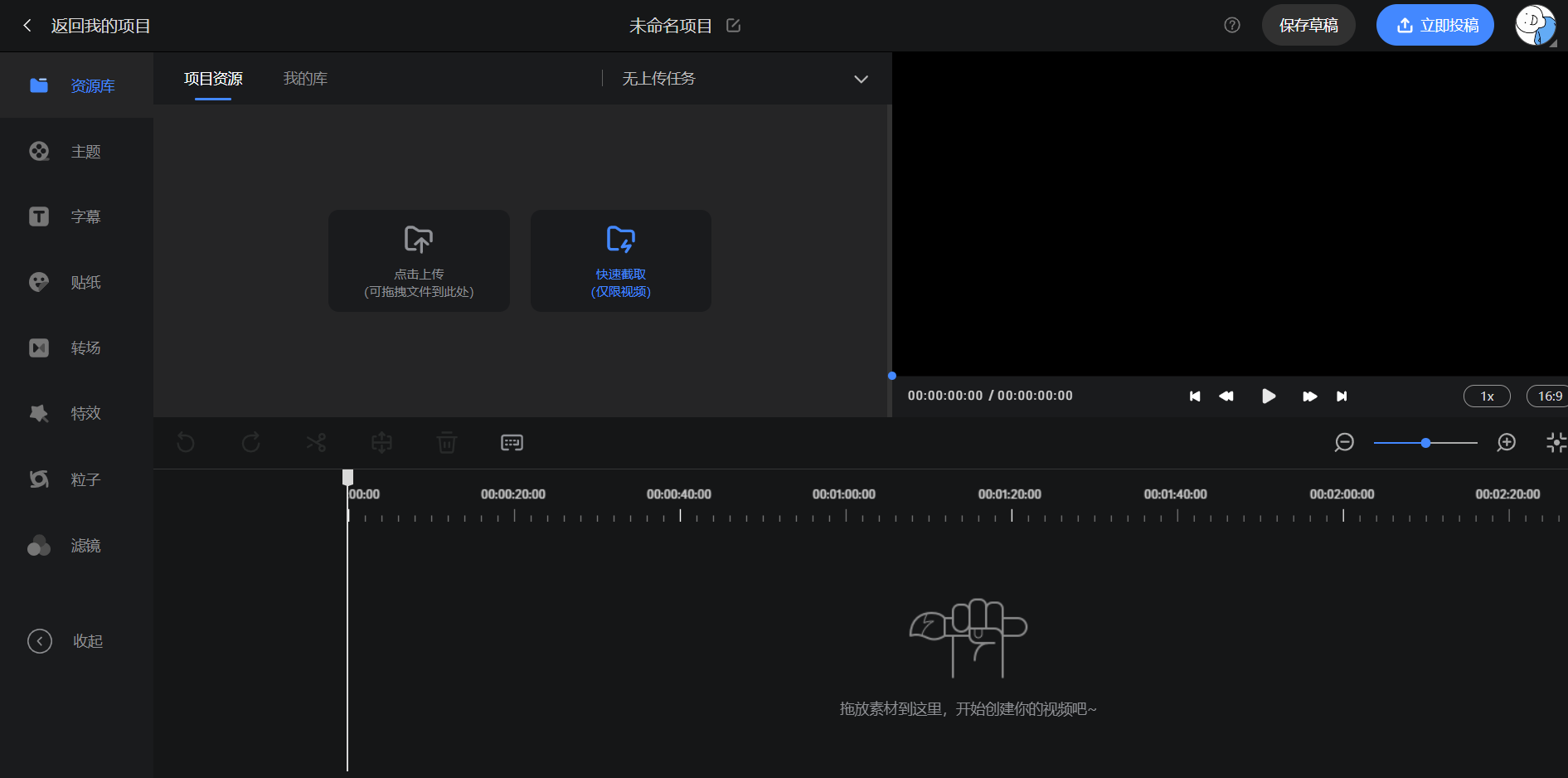Skip to the end of video
Screen dimensions: 1568x778
pos(1342,396)
